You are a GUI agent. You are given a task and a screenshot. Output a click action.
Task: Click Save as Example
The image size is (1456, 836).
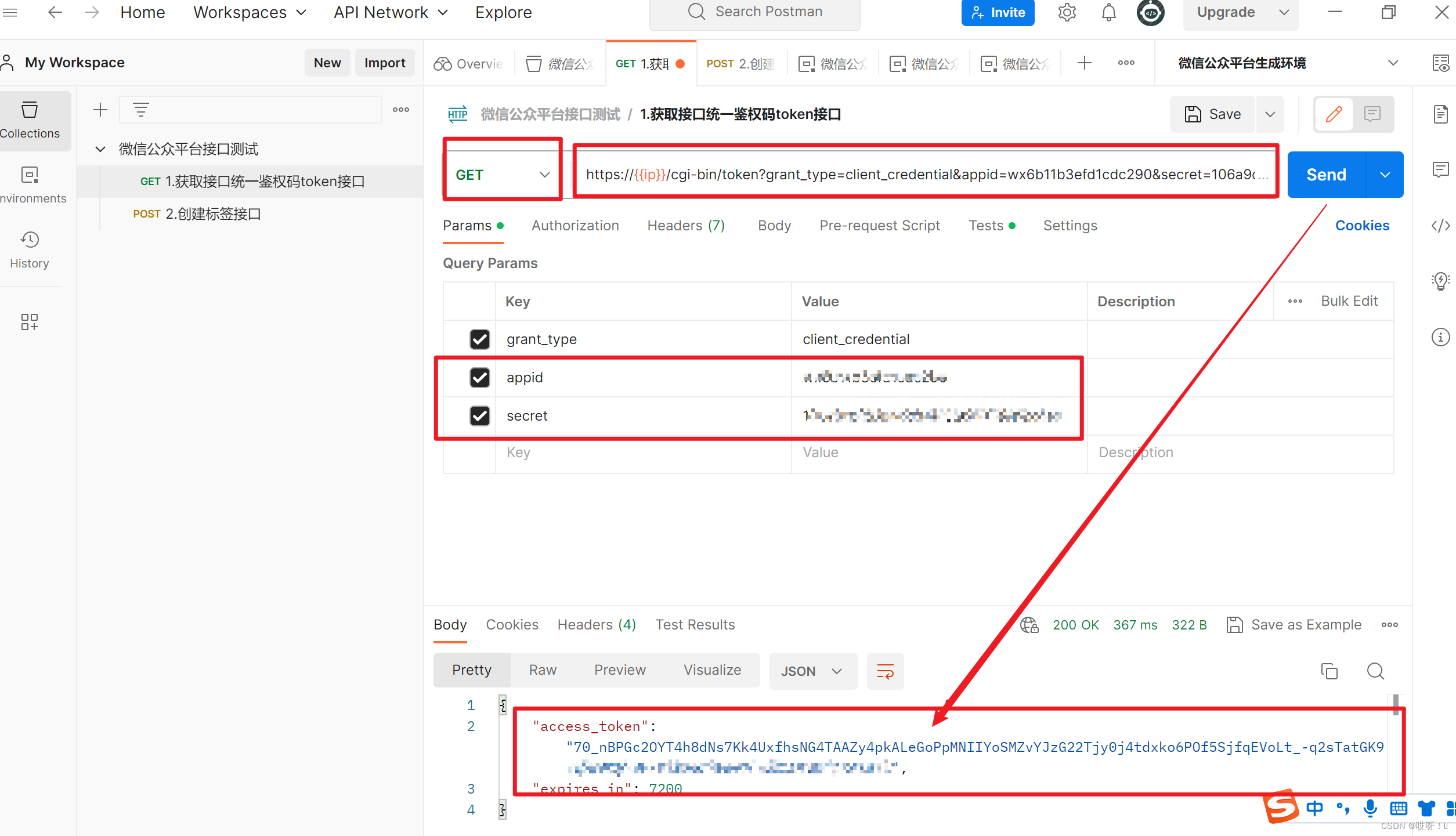1294,624
